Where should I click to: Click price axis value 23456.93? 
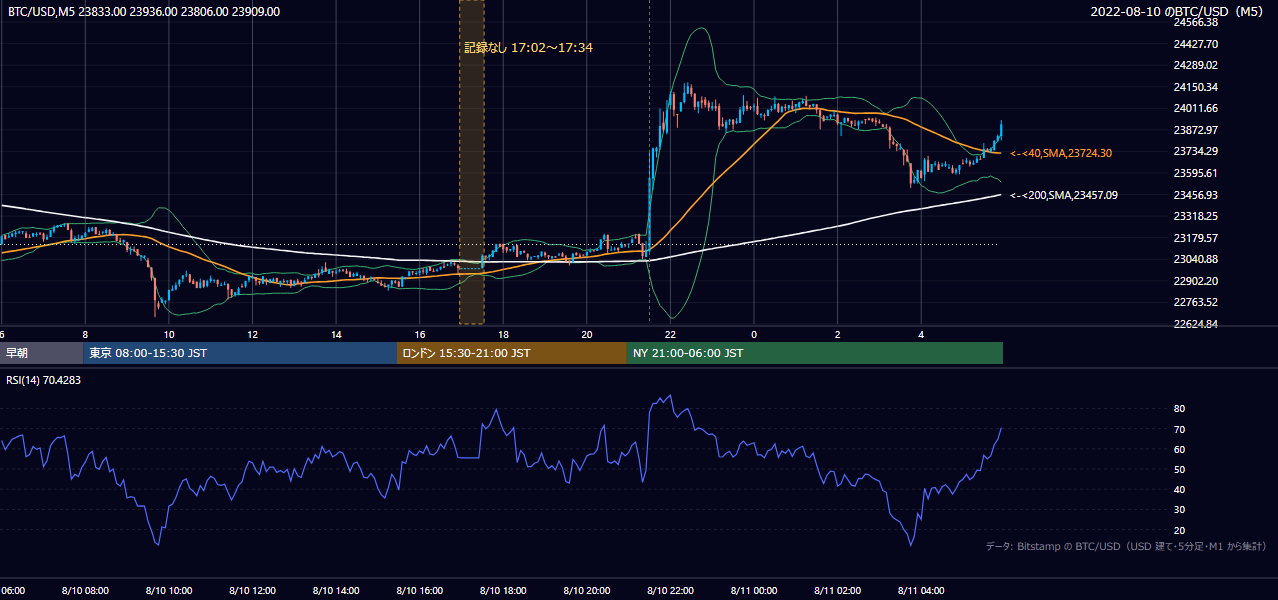1196,195
